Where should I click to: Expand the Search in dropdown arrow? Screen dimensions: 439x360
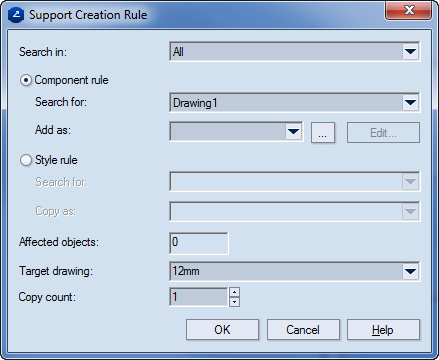(410, 52)
